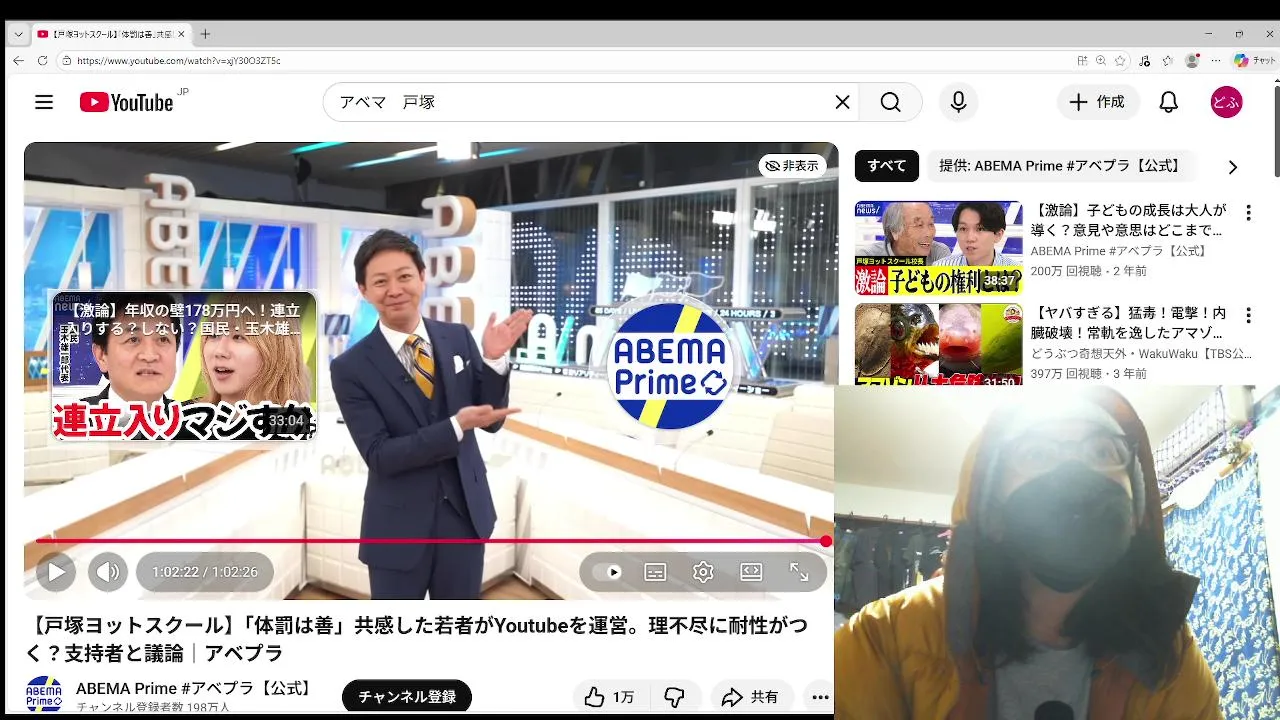Open options for the 子どもの成長 video

click(1248, 213)
